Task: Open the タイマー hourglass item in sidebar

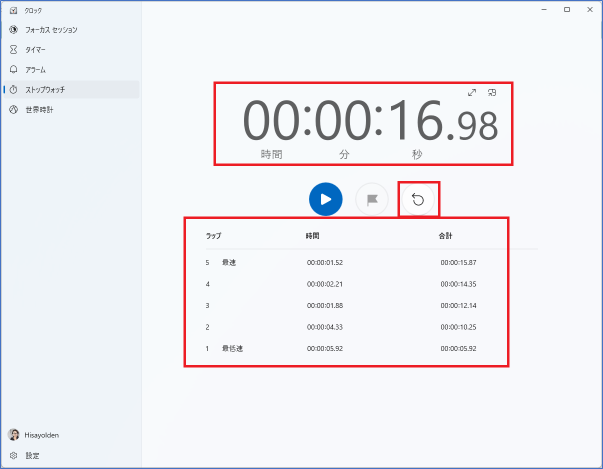Action: coord(35,49)
